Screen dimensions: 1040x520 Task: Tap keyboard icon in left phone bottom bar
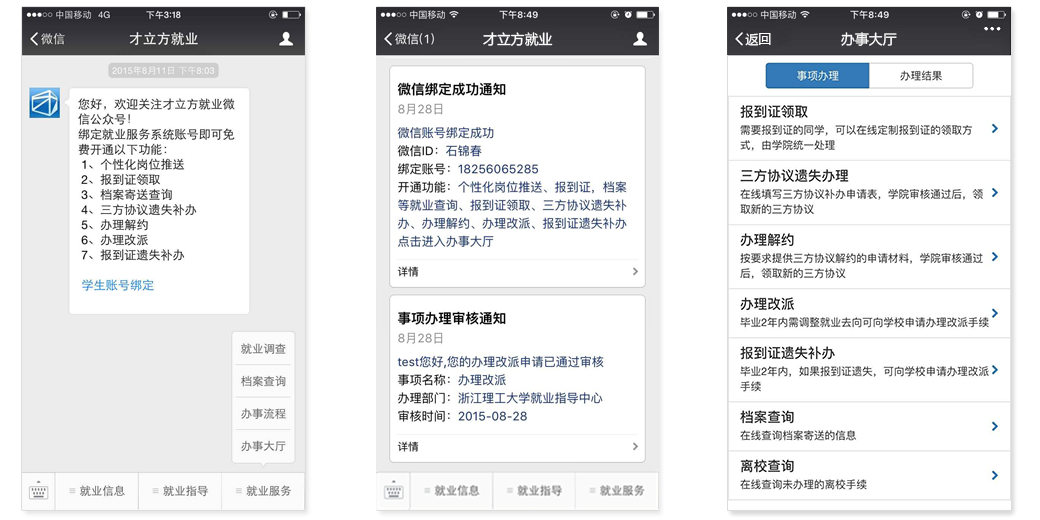pos(38,491)
